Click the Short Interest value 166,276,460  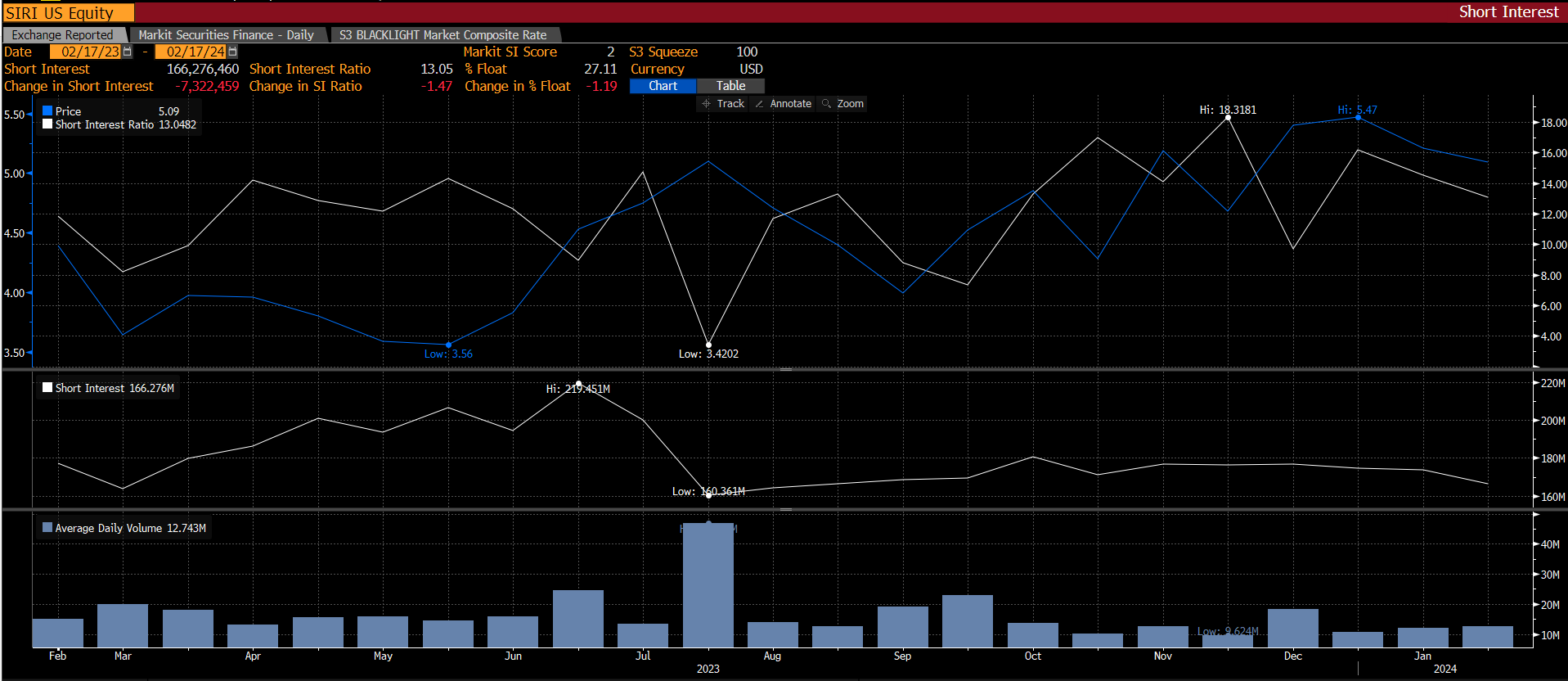[203, 69]
